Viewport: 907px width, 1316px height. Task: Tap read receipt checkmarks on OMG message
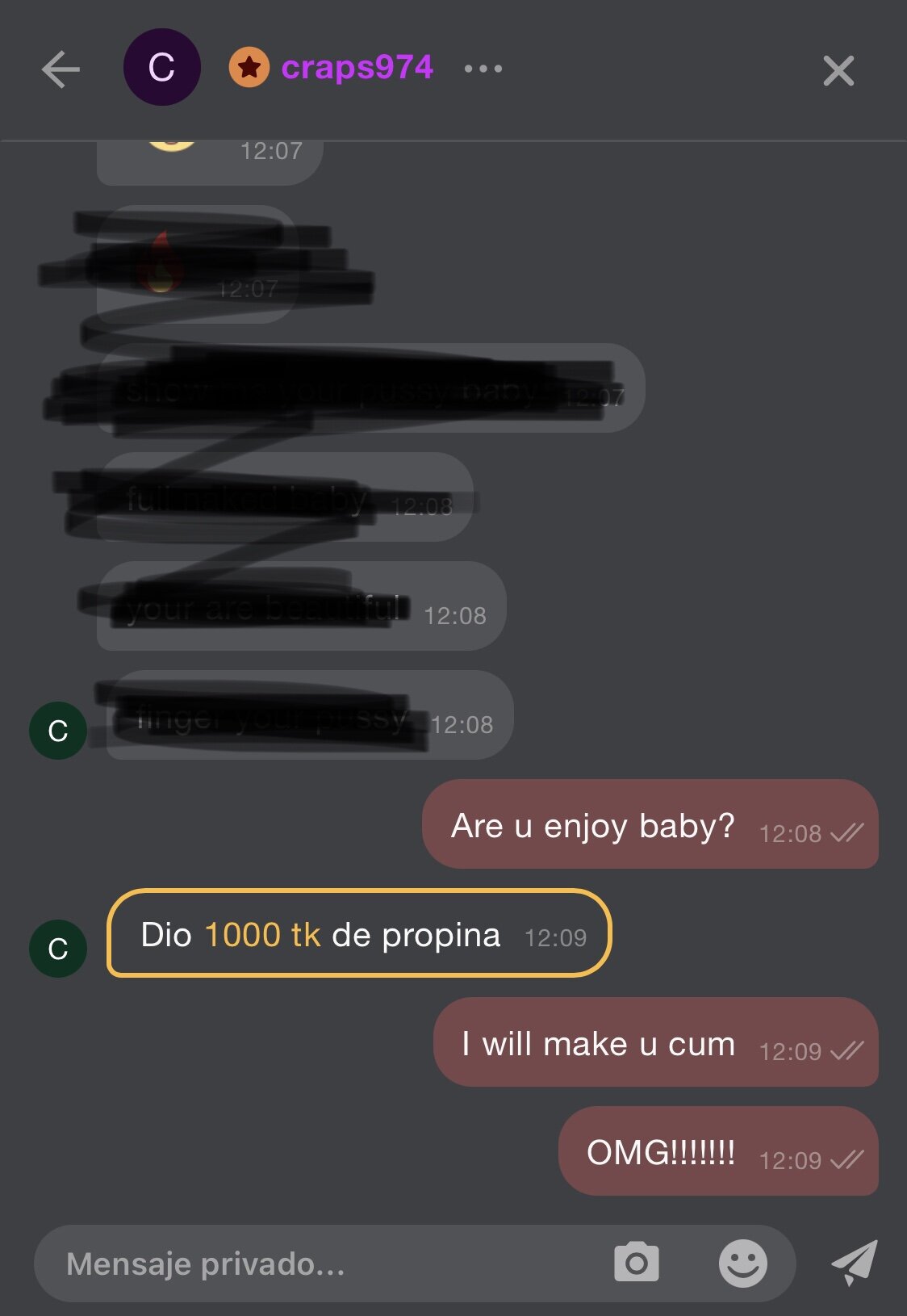847,1160
